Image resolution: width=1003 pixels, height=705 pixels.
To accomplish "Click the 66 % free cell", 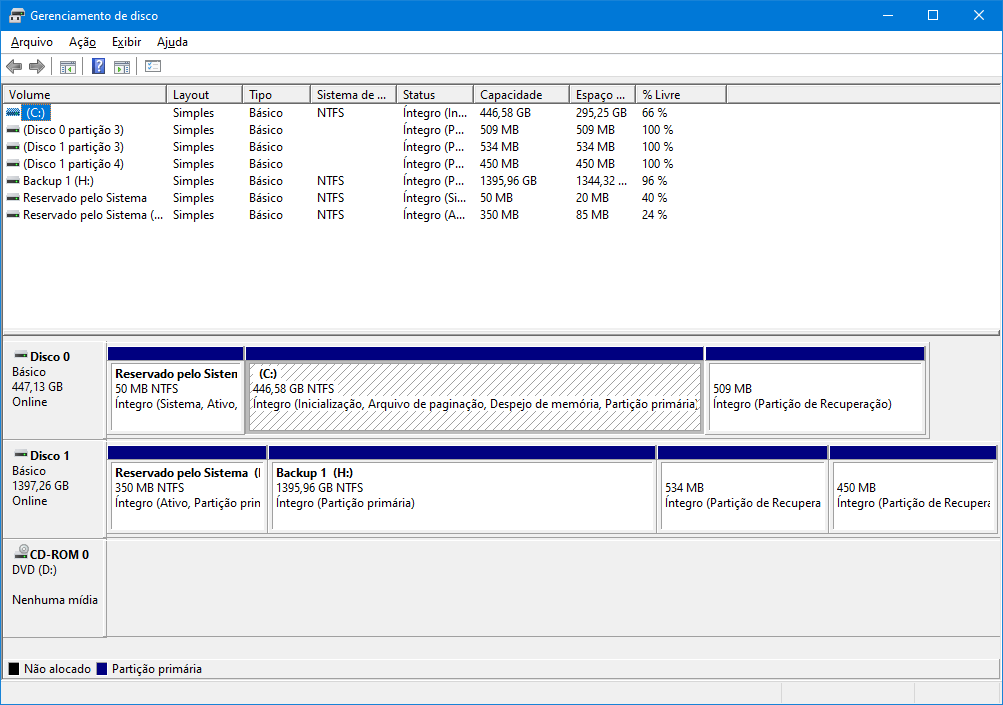I will click(654, 113).
